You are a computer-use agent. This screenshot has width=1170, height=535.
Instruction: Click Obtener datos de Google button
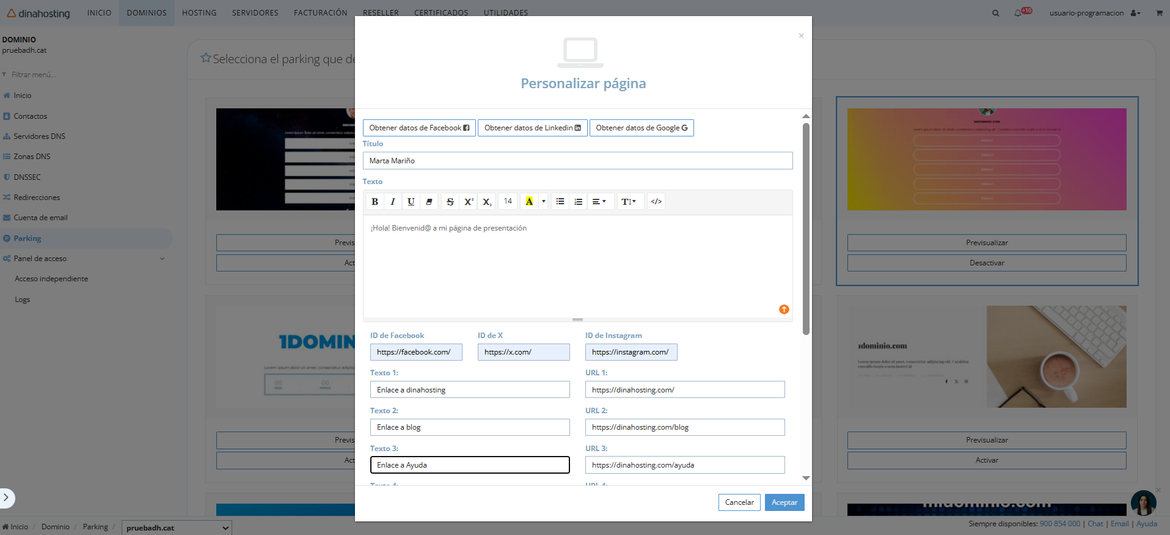click(642, 128)
